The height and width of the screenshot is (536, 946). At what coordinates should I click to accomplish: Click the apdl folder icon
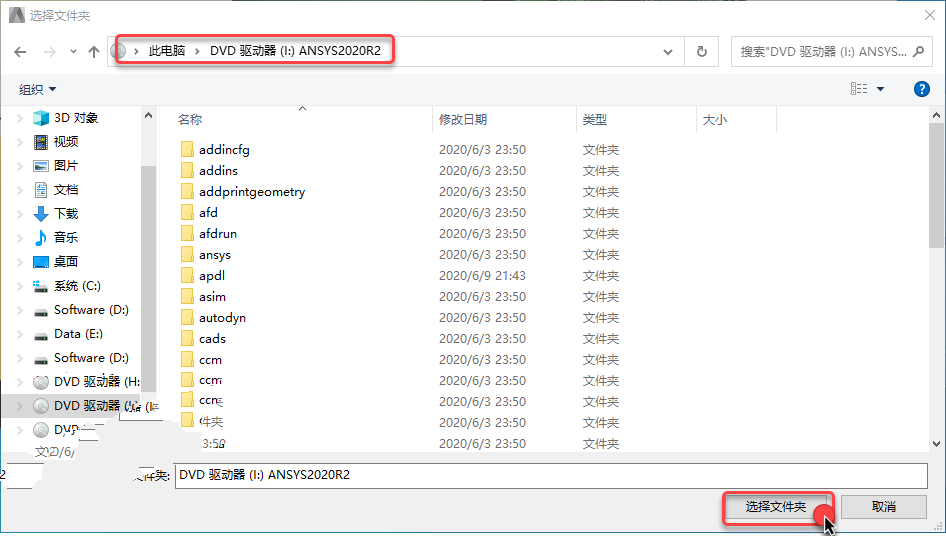coord(187,276)
